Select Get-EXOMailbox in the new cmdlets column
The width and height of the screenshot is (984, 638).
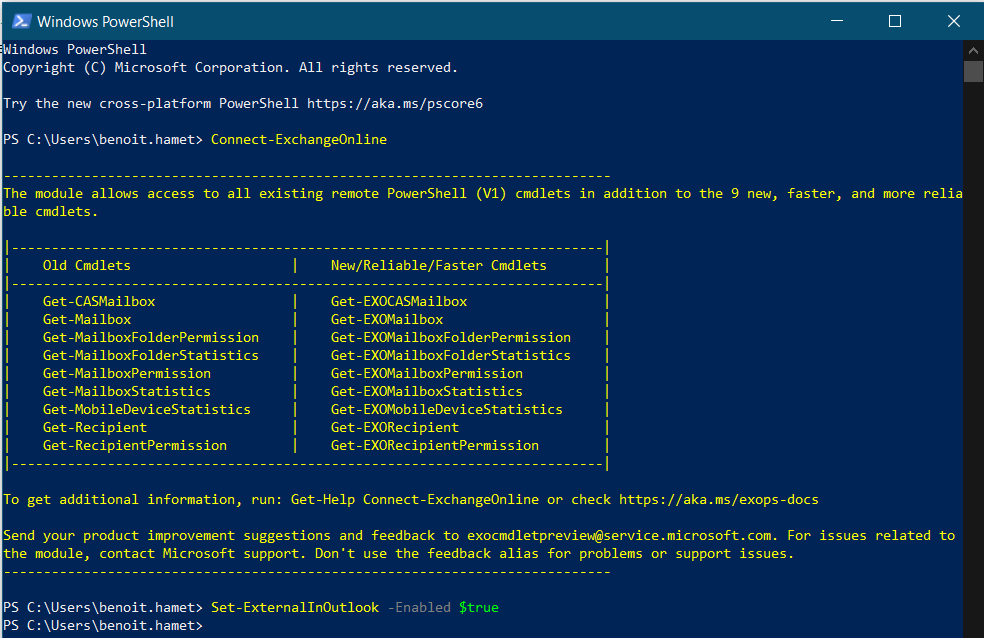pyautogui.click(x=387, y=320)
